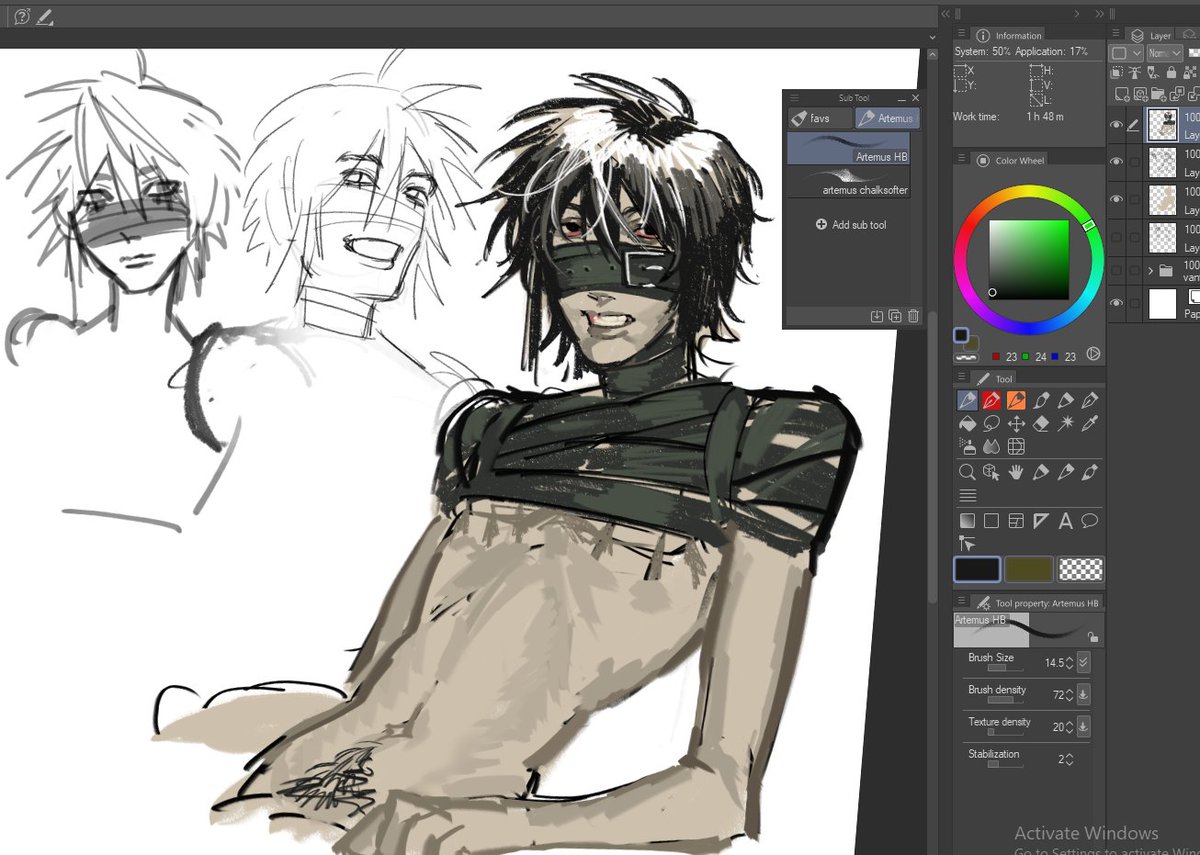Select the Artemus HB brush
The image size is (1200, 855).
pyautogui.click(x=848, y=149)
